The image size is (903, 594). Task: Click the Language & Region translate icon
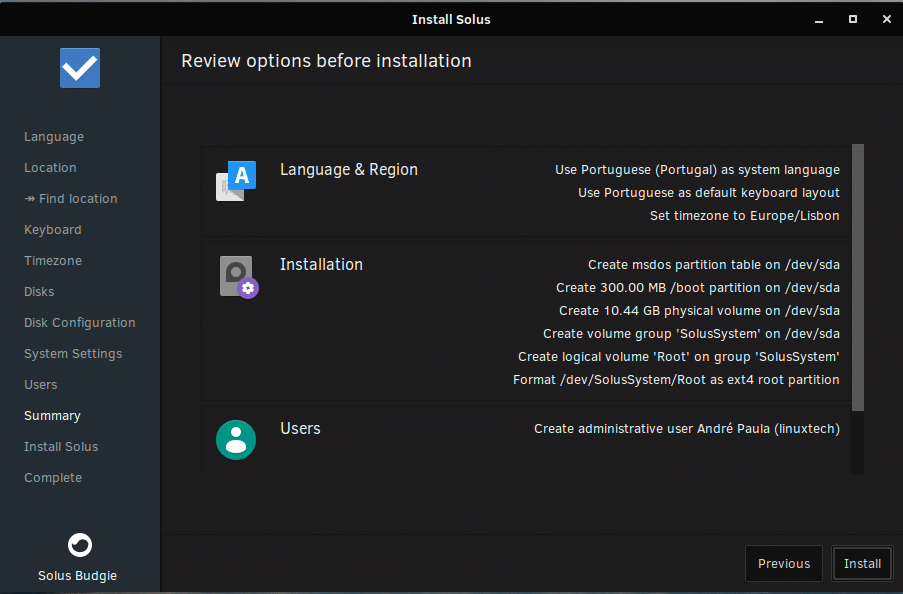pyautogui.click(x=236, y=181)
